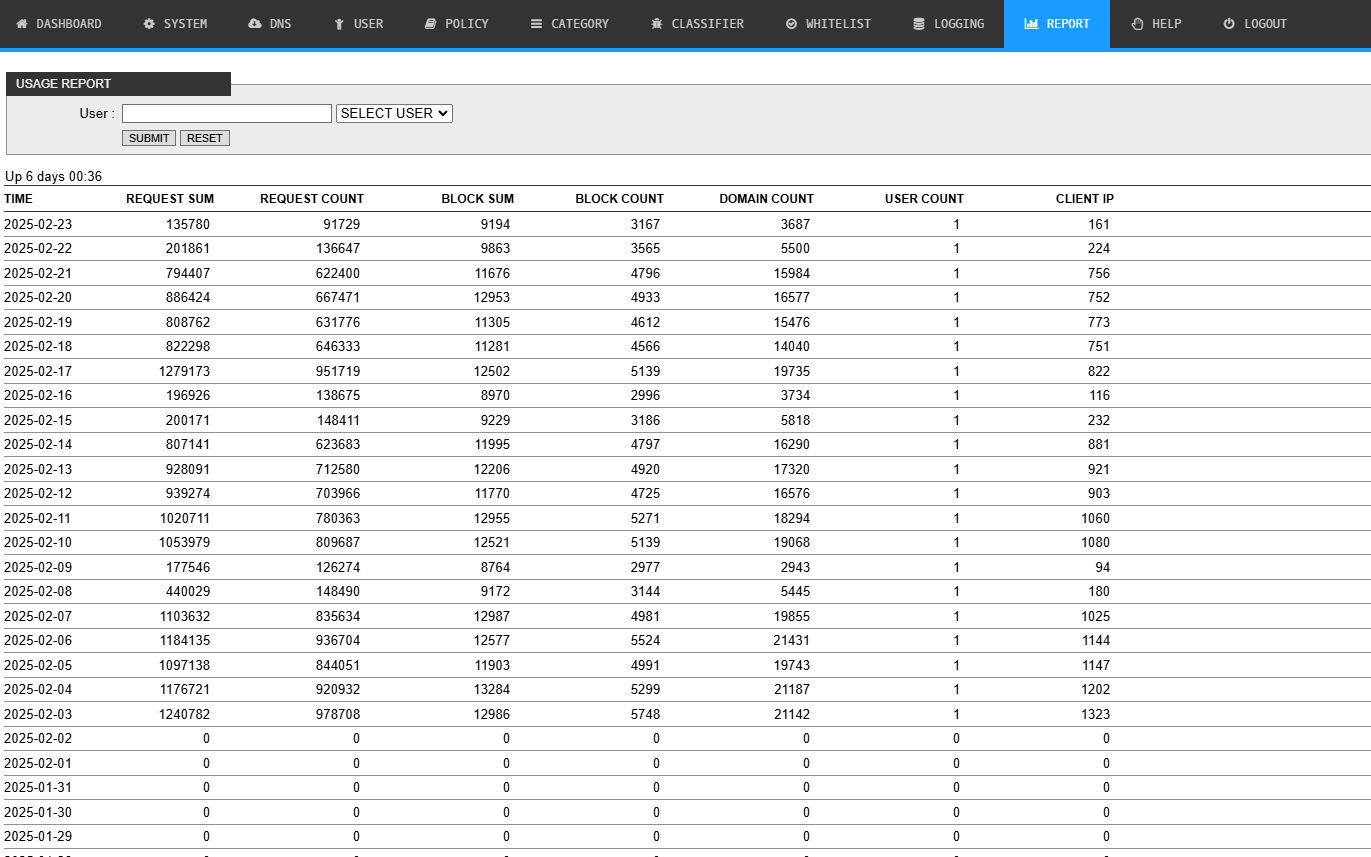Click domain count value 2943
The height and width of the screenshot is (857, 1371).
[x=795, y=567]
